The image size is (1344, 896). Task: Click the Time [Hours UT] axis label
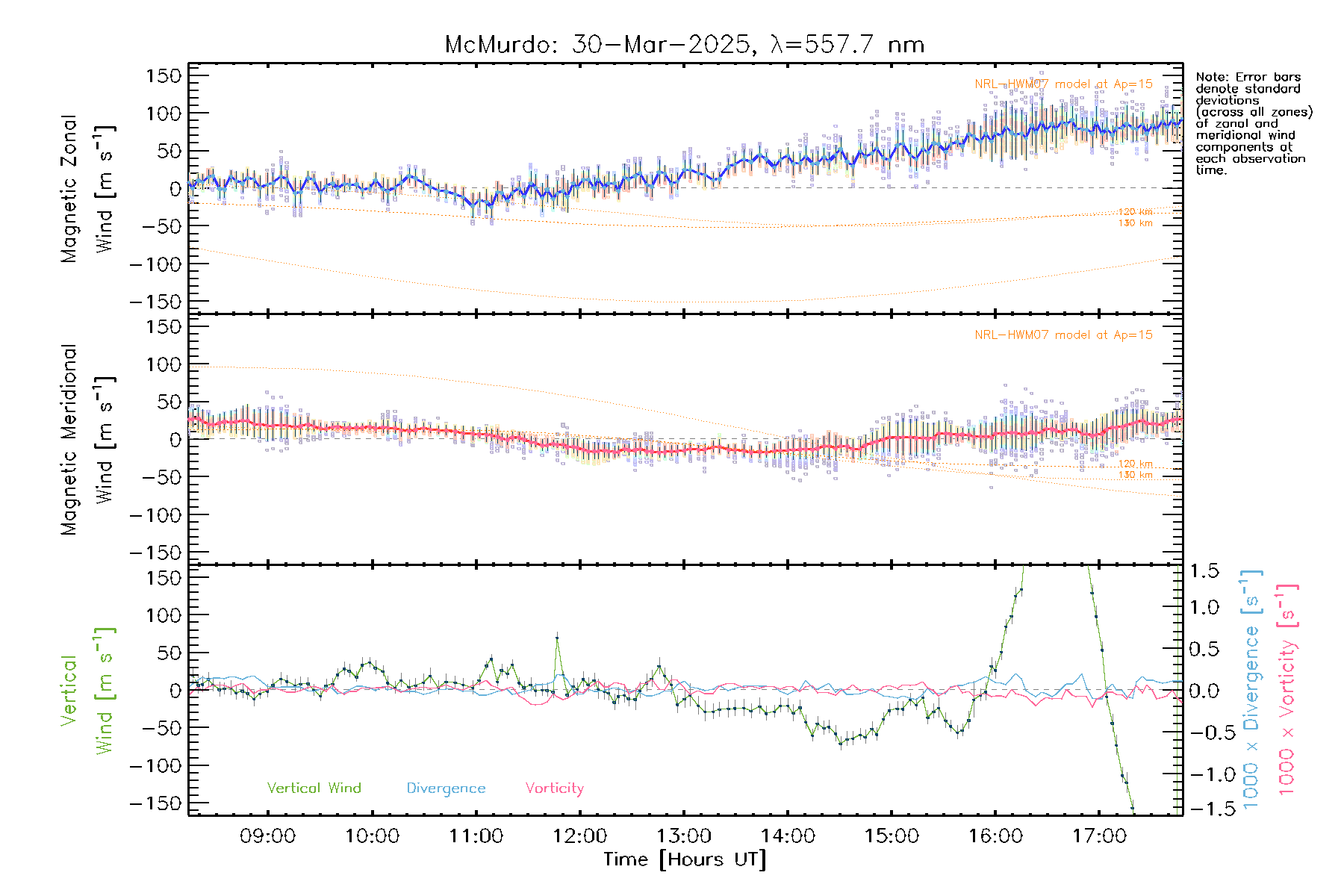[684, 859]
